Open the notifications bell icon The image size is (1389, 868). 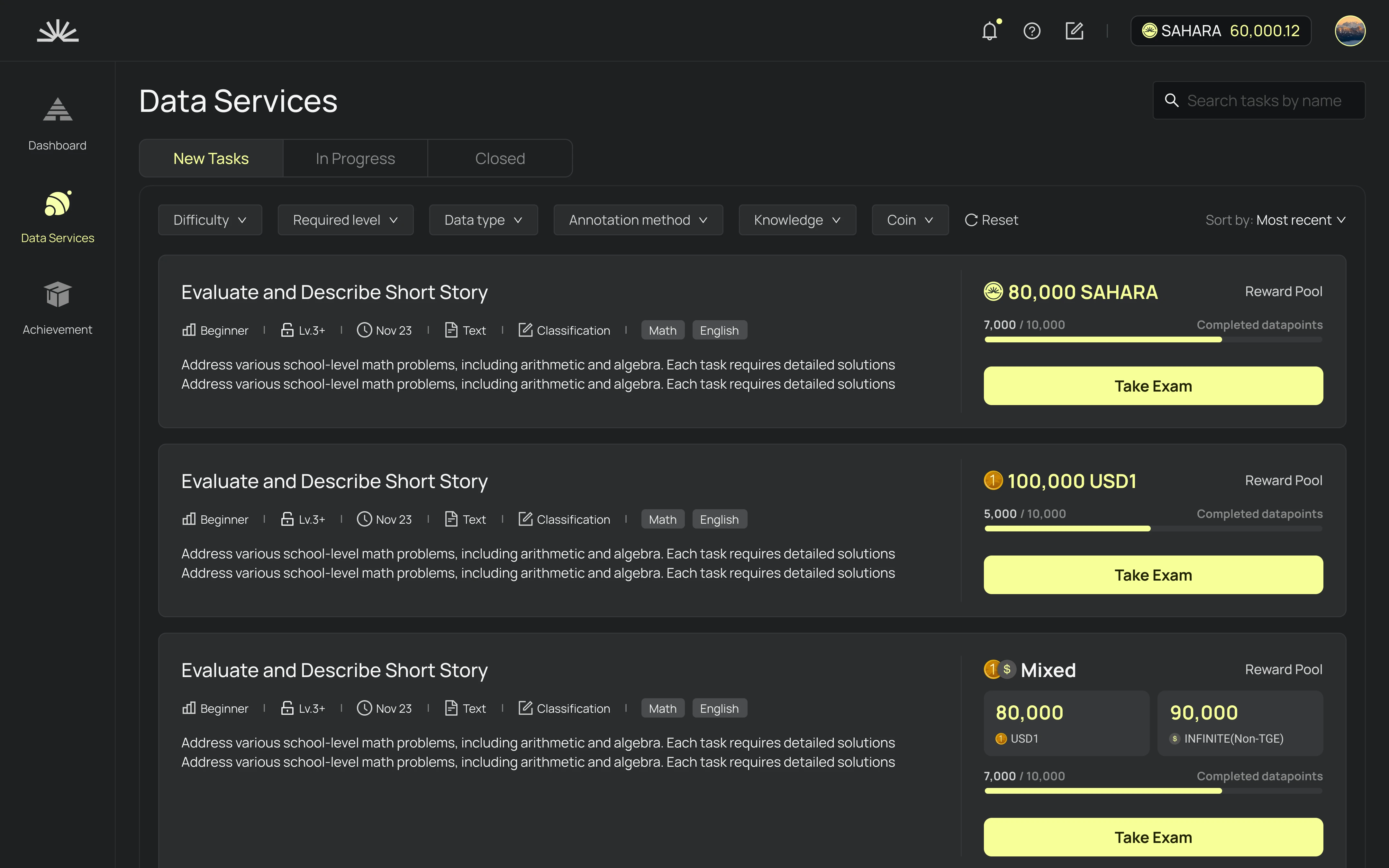(x=990, y=31)
